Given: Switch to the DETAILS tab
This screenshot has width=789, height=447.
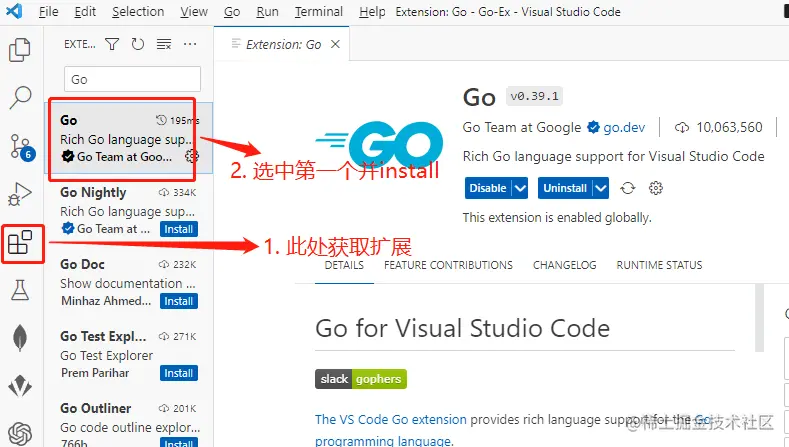Looking at the screenshot, I should coord(344,265).
